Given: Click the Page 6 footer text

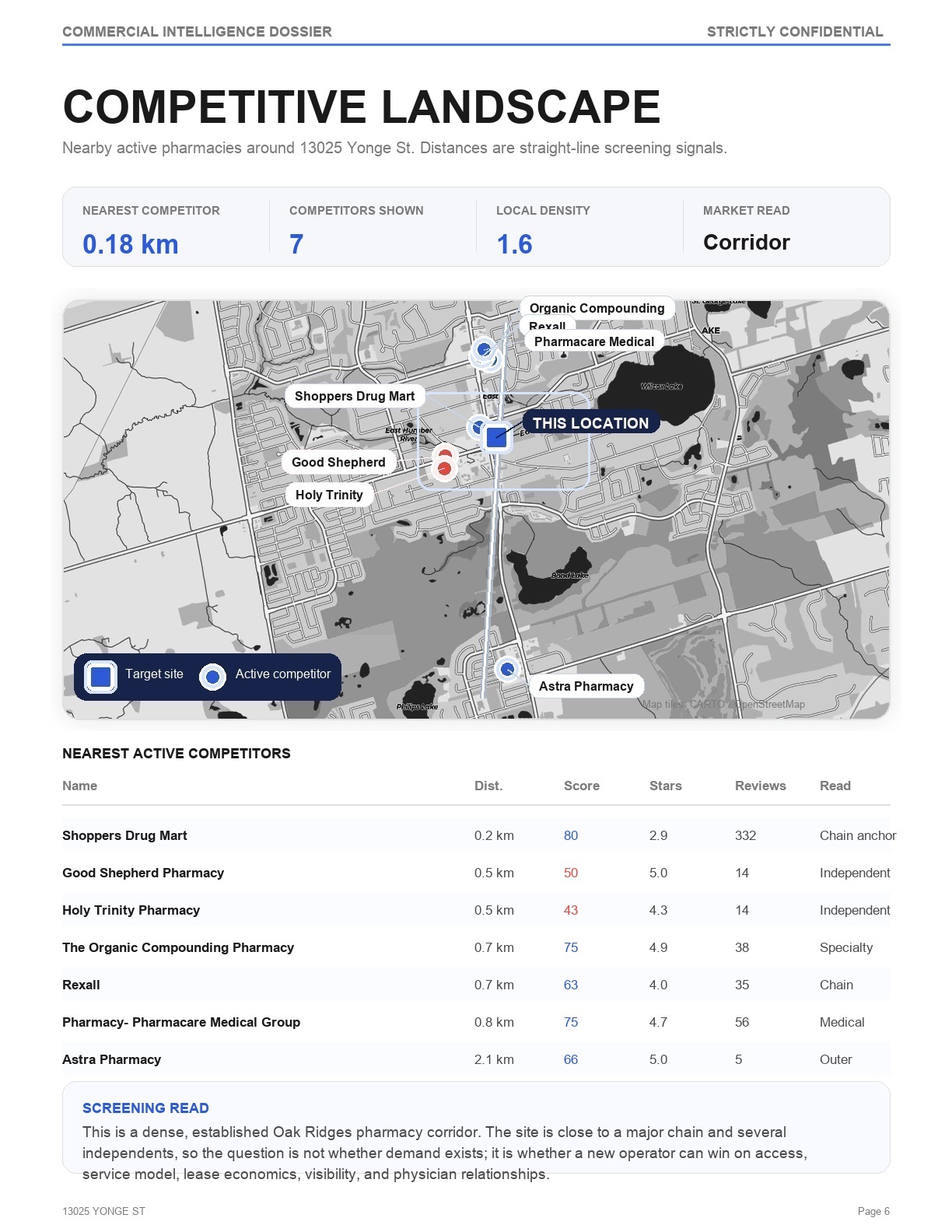Looking at the screenshot, I should (873, 1211).
